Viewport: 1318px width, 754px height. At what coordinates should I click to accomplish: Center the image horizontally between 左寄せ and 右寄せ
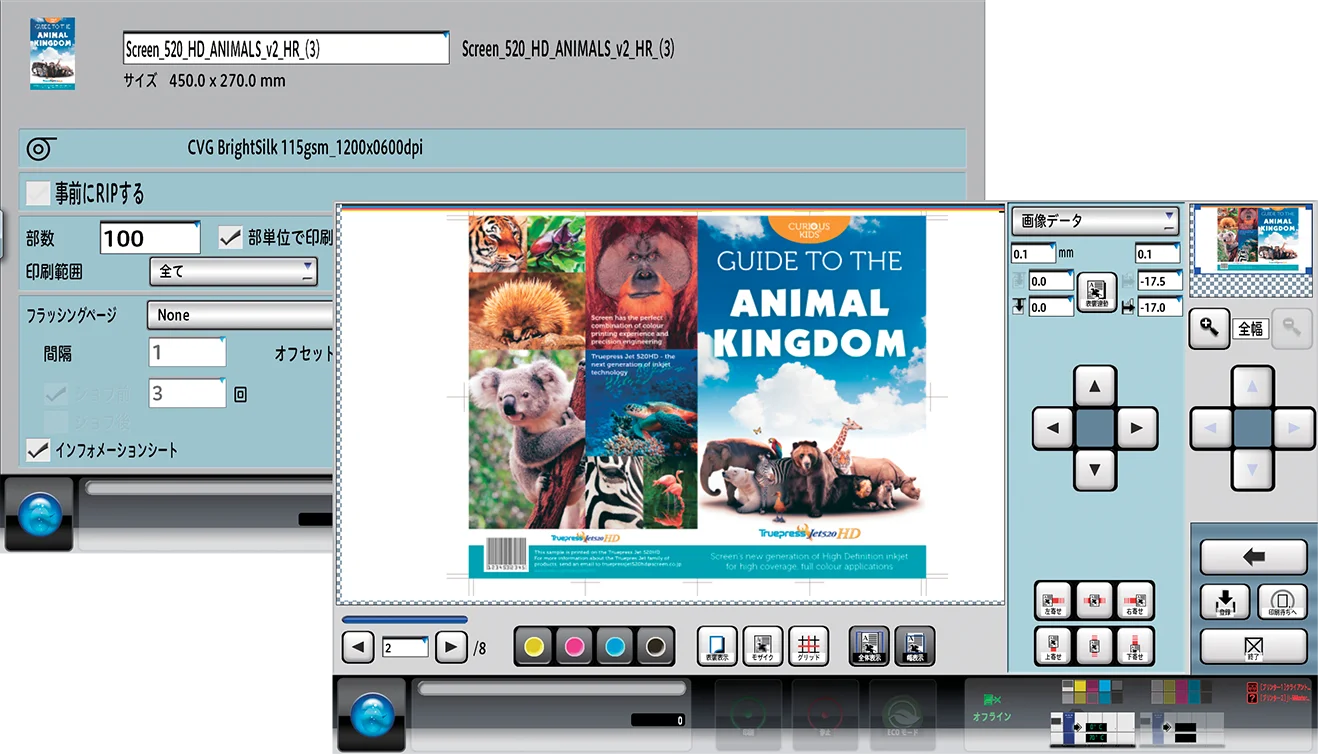point(1095,600)
